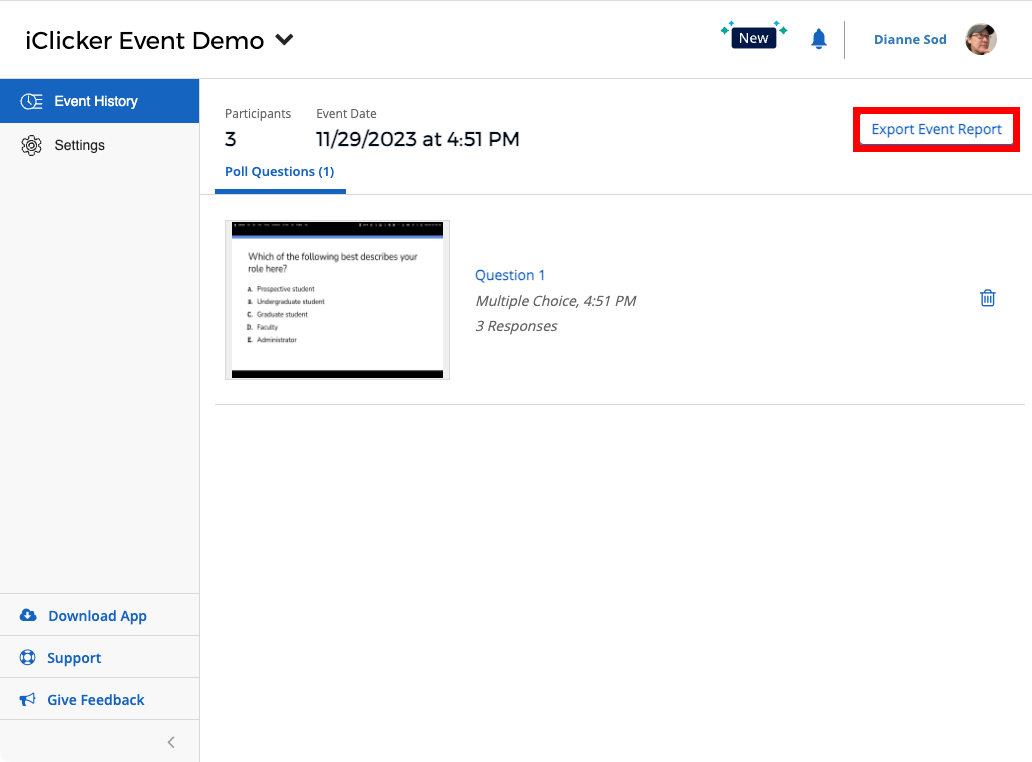The height and width of the screenshot is (762, 1032).
Task: Click the Download App cloud icon
Action: tap(27, 615)
